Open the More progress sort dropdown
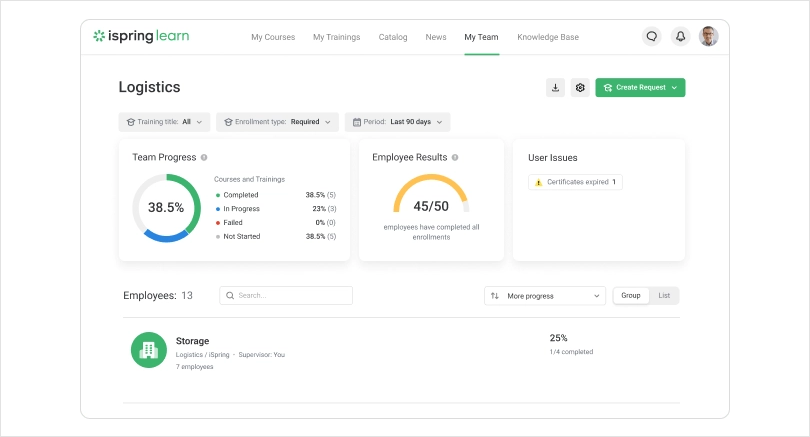 (x=544, y=296)
